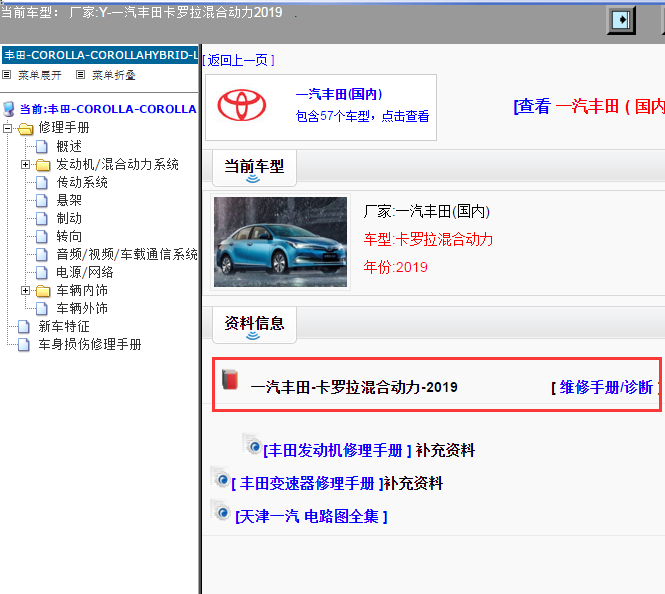Select 当前:丰田-COROLLA-COROLLA root node
This screenshot has height=594, width=665.
[108, 109]
